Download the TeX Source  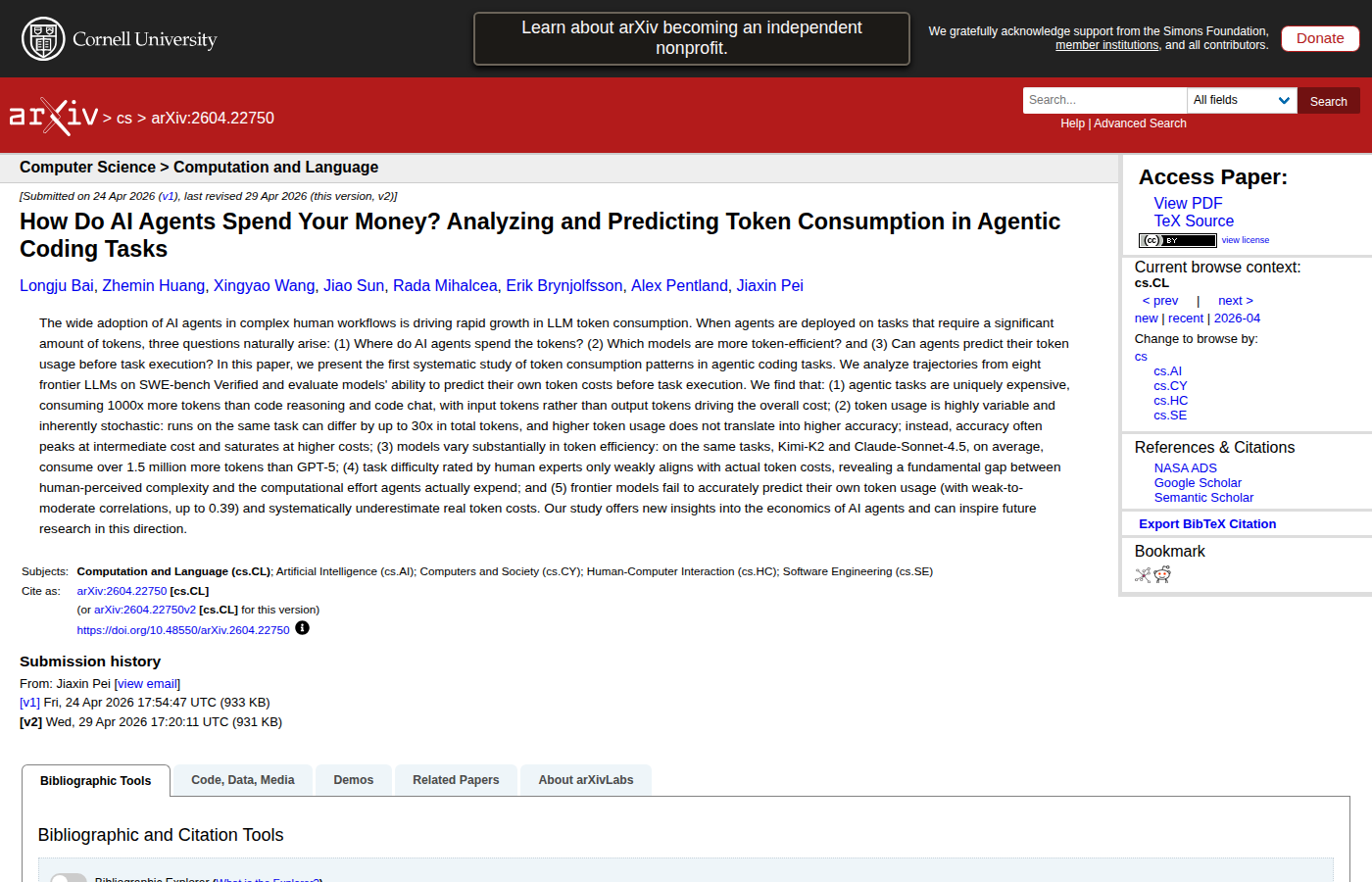coord(1194,221)
